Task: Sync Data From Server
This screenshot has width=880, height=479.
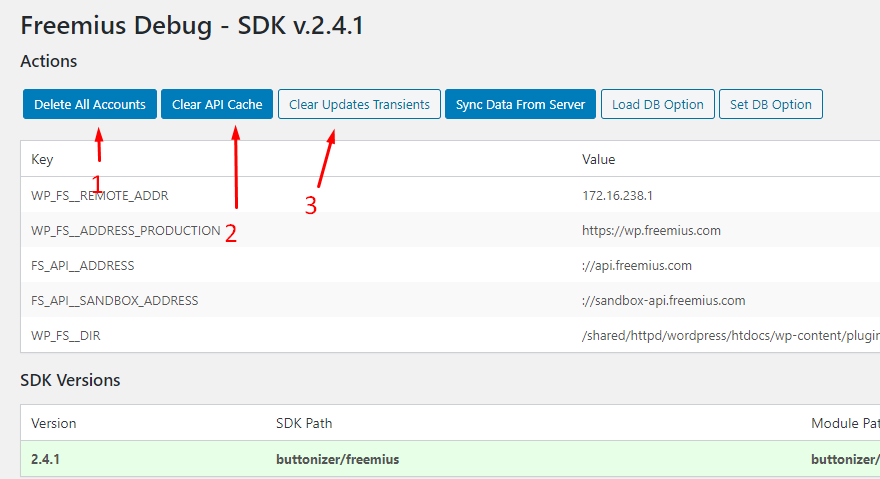Action: [520, 104]
